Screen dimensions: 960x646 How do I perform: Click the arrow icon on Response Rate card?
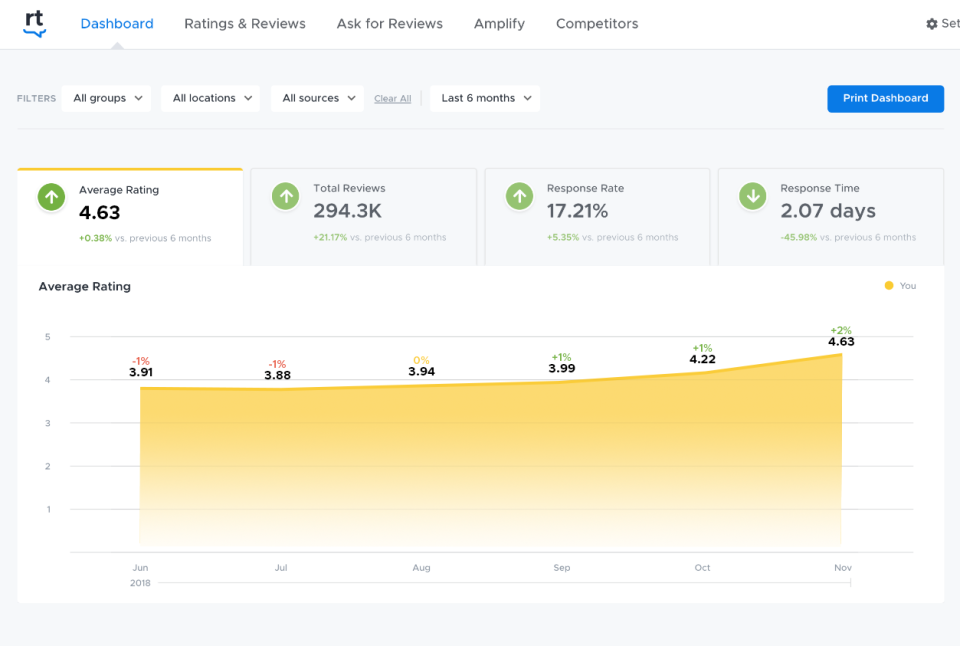click(519, 197)
